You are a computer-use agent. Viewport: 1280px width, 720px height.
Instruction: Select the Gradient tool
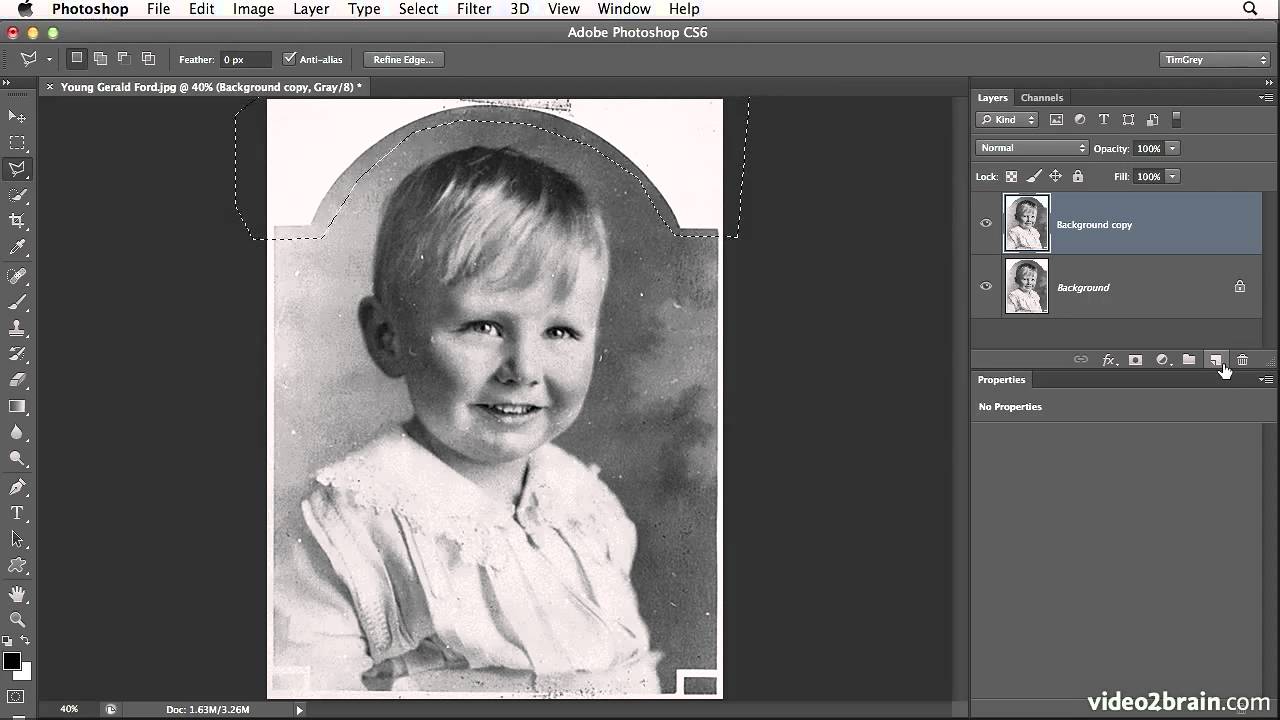[x=17, y=406]
